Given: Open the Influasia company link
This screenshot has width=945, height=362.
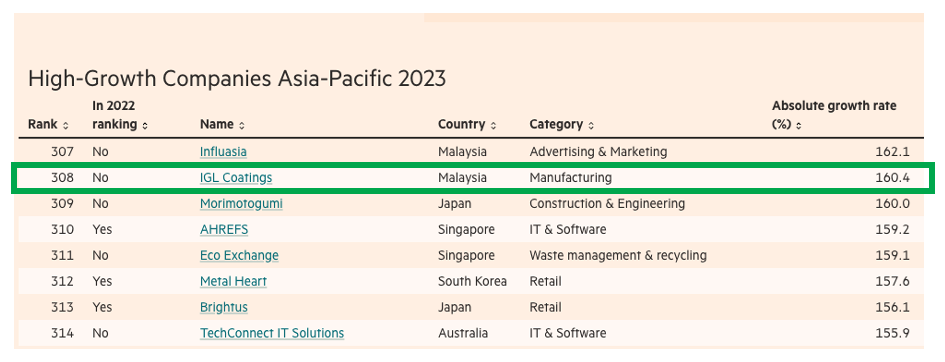Looking at the screenshot, I should click(223, 152).
